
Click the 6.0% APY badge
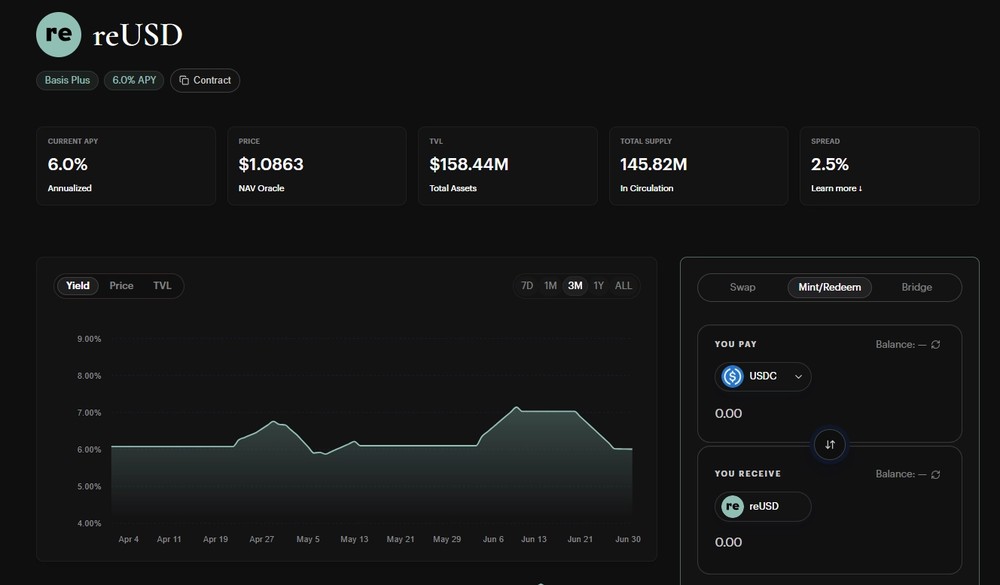(134, 80)
